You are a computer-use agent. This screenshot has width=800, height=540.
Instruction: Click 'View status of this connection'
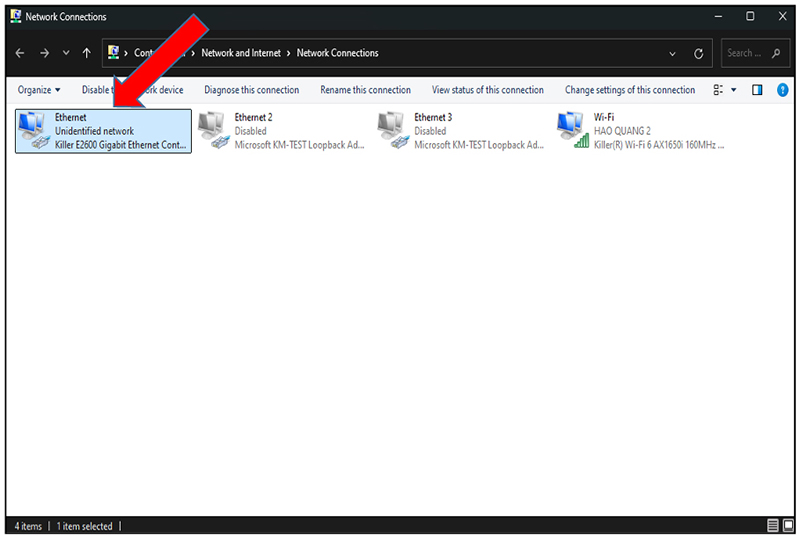(x=488, y=90)
